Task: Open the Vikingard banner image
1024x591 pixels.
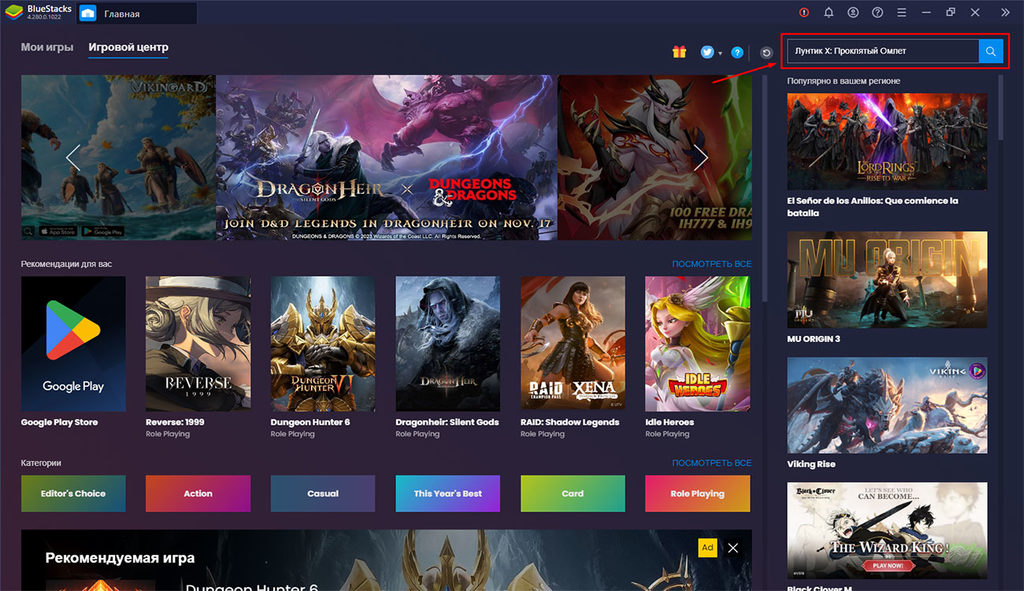Action: (x=118, y=157)
